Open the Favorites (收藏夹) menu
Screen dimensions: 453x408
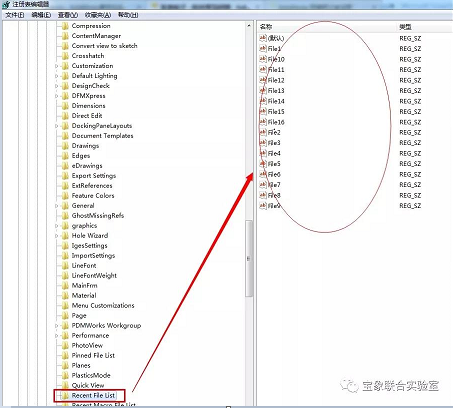click(x=98, y=15)
